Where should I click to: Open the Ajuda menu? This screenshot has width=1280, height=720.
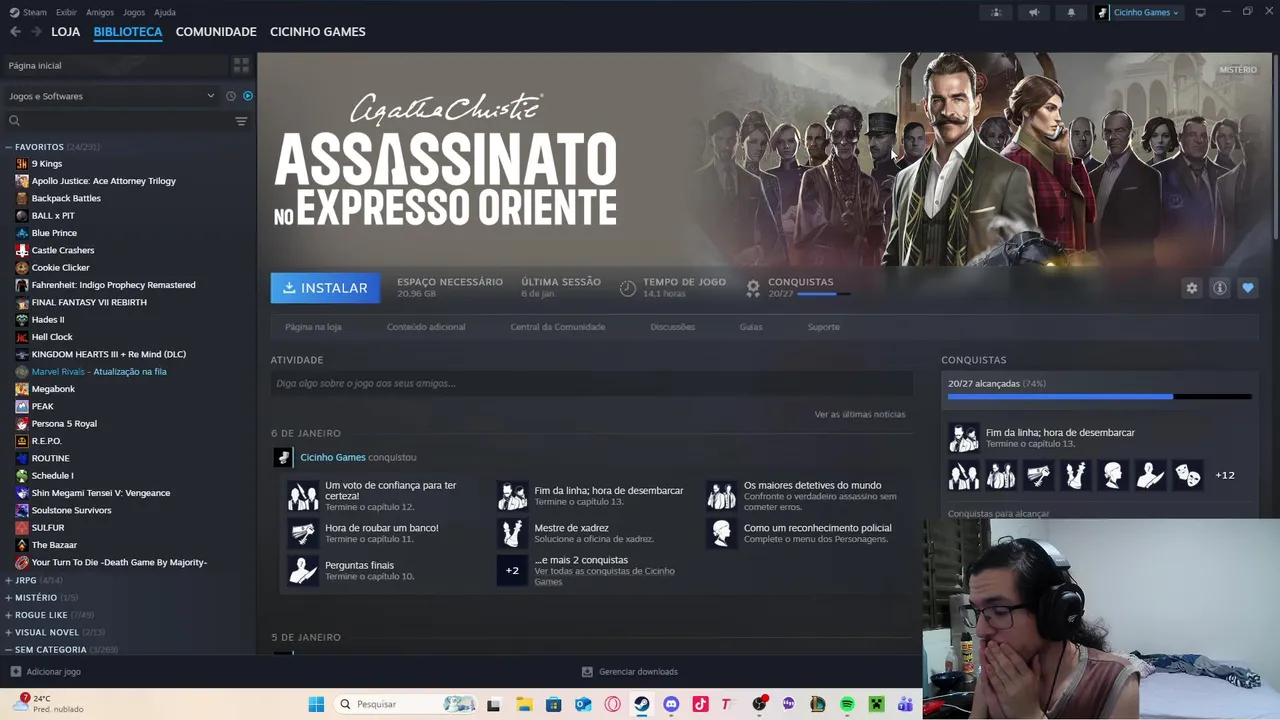click(165, 12)
